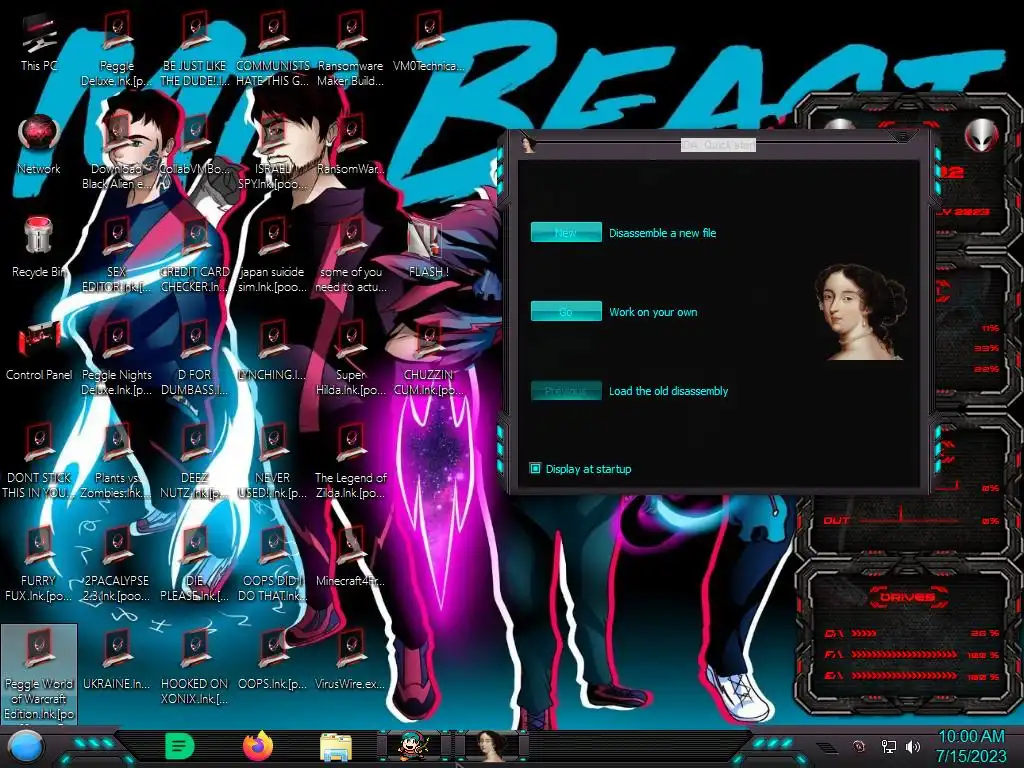Screen dimensions: 1024x768
Task: Select the Ransomware Maker Builder icon
Action: 351,50
